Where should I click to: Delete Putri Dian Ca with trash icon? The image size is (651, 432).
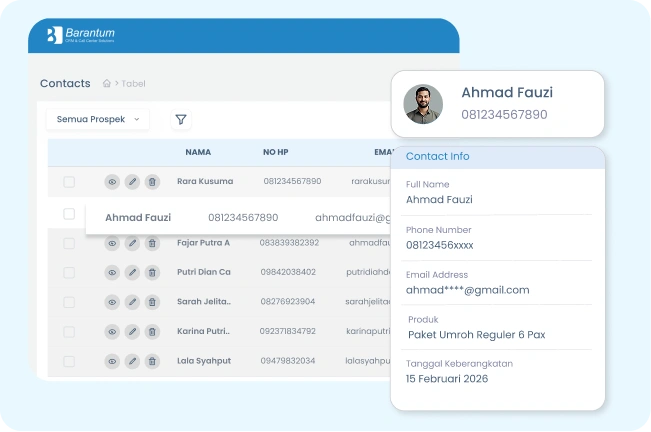coord(152,272)
